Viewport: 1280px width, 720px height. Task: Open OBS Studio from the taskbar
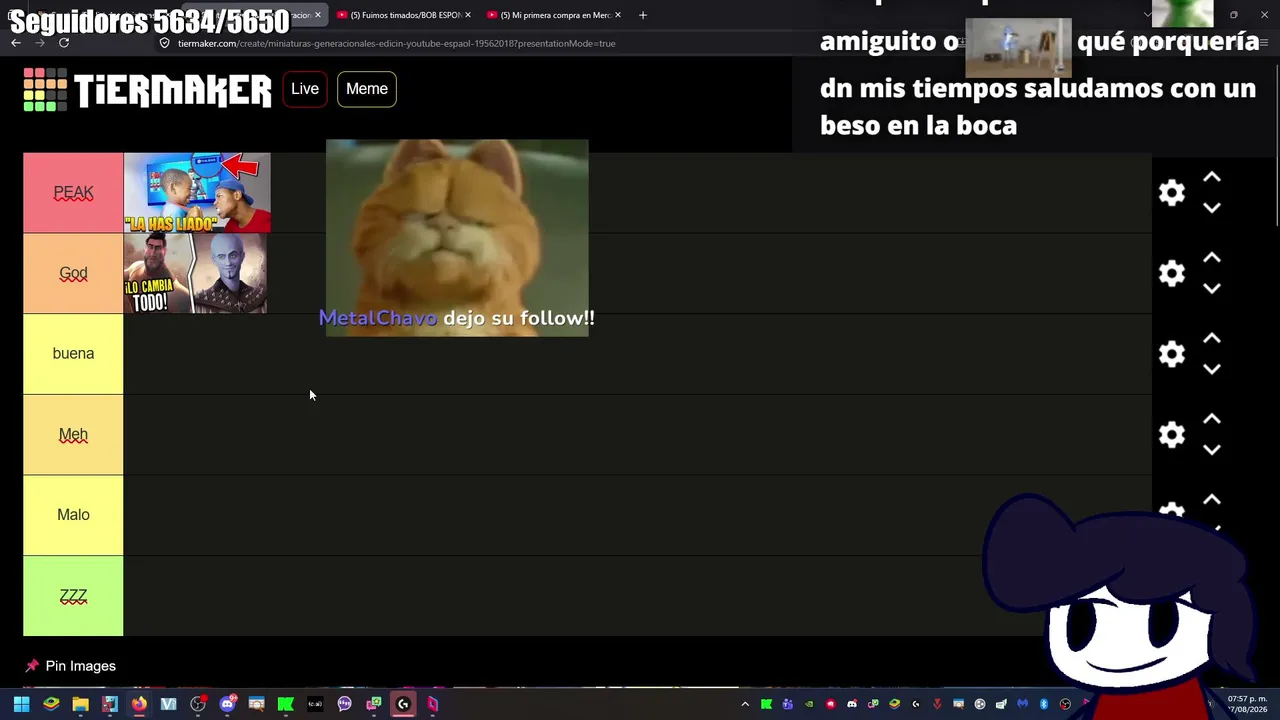(198, 704)
